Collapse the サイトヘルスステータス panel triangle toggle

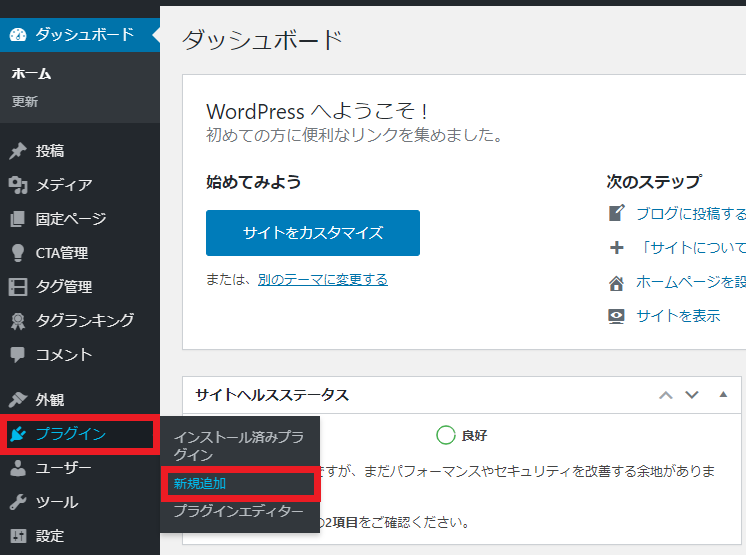[723, 394]
